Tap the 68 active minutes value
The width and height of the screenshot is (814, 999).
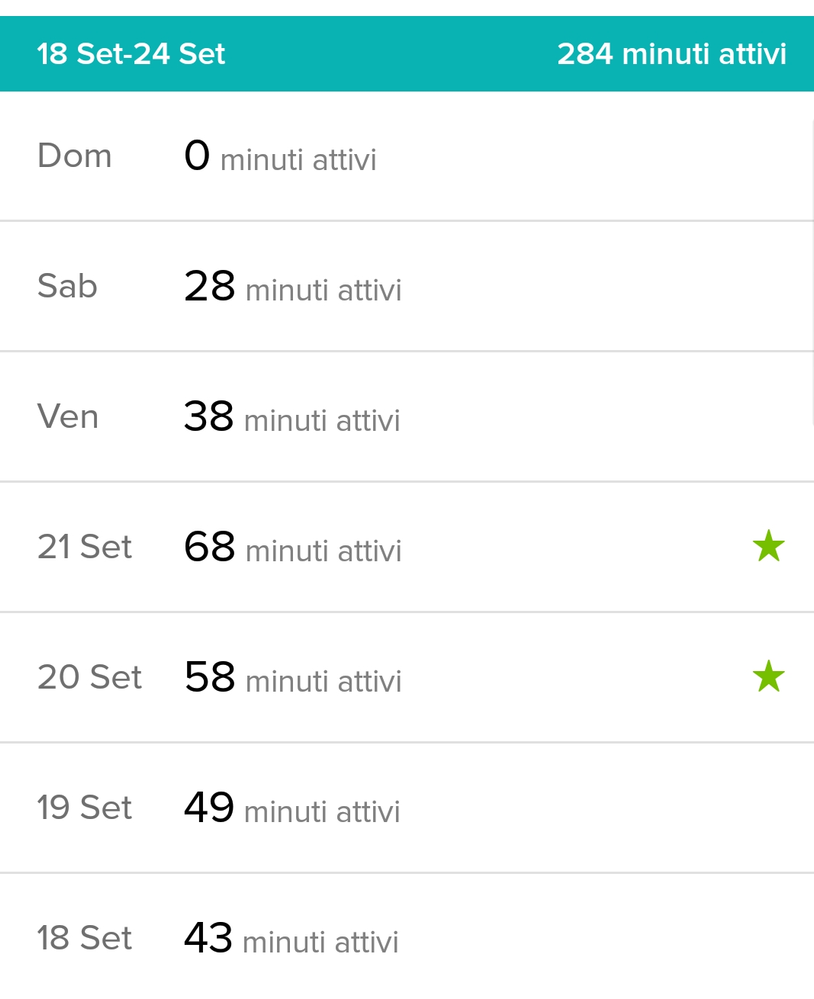tap(209, 547)
